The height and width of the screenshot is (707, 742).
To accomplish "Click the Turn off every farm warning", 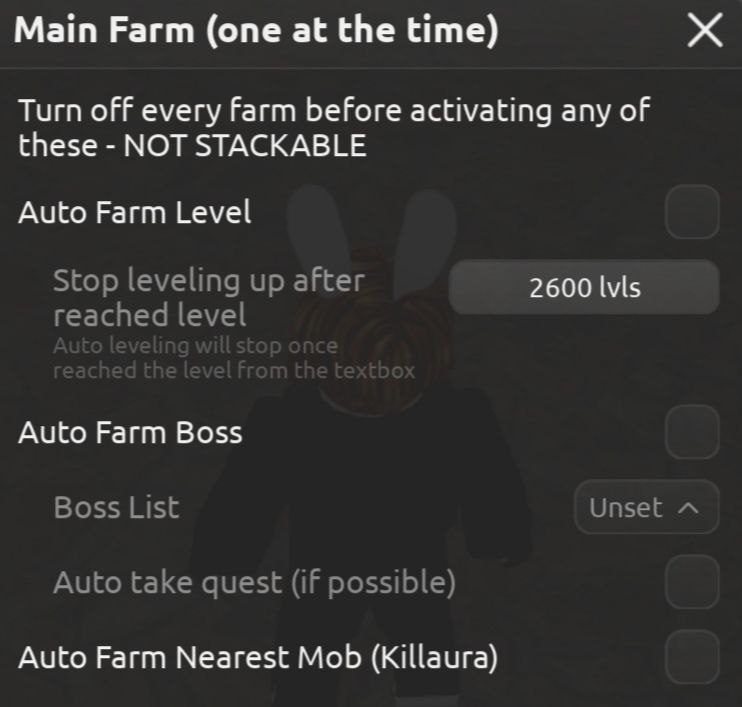I will 332,110.
